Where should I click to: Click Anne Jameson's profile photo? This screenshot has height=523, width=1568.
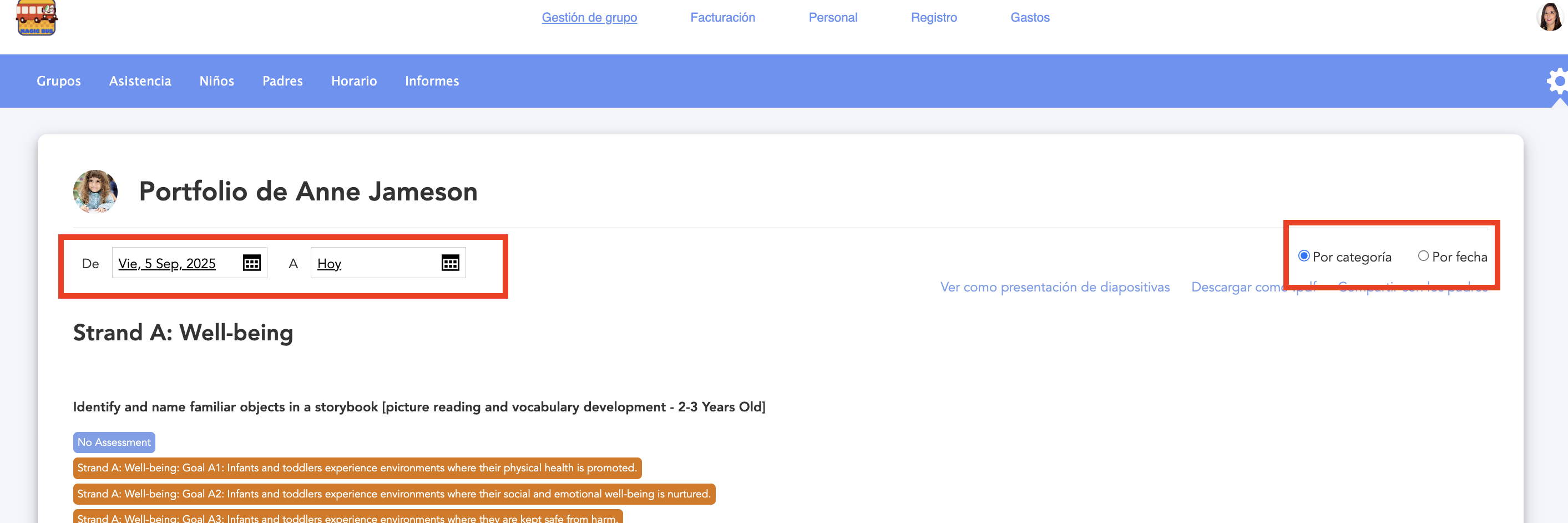coord(95,191)
